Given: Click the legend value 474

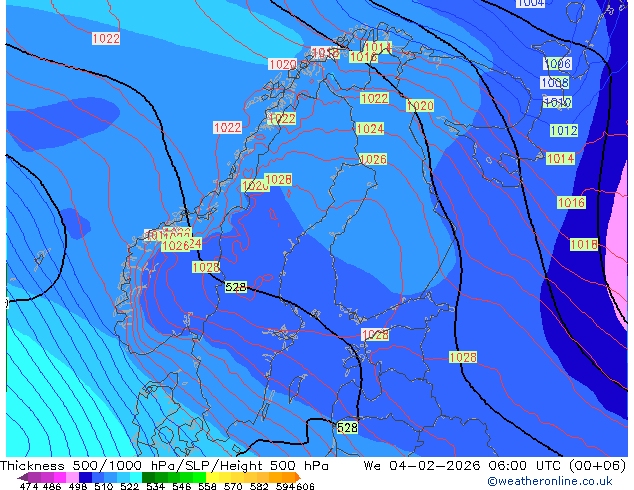Looking at the screenshot, I should pyautogui.click(x=29, y=486).
